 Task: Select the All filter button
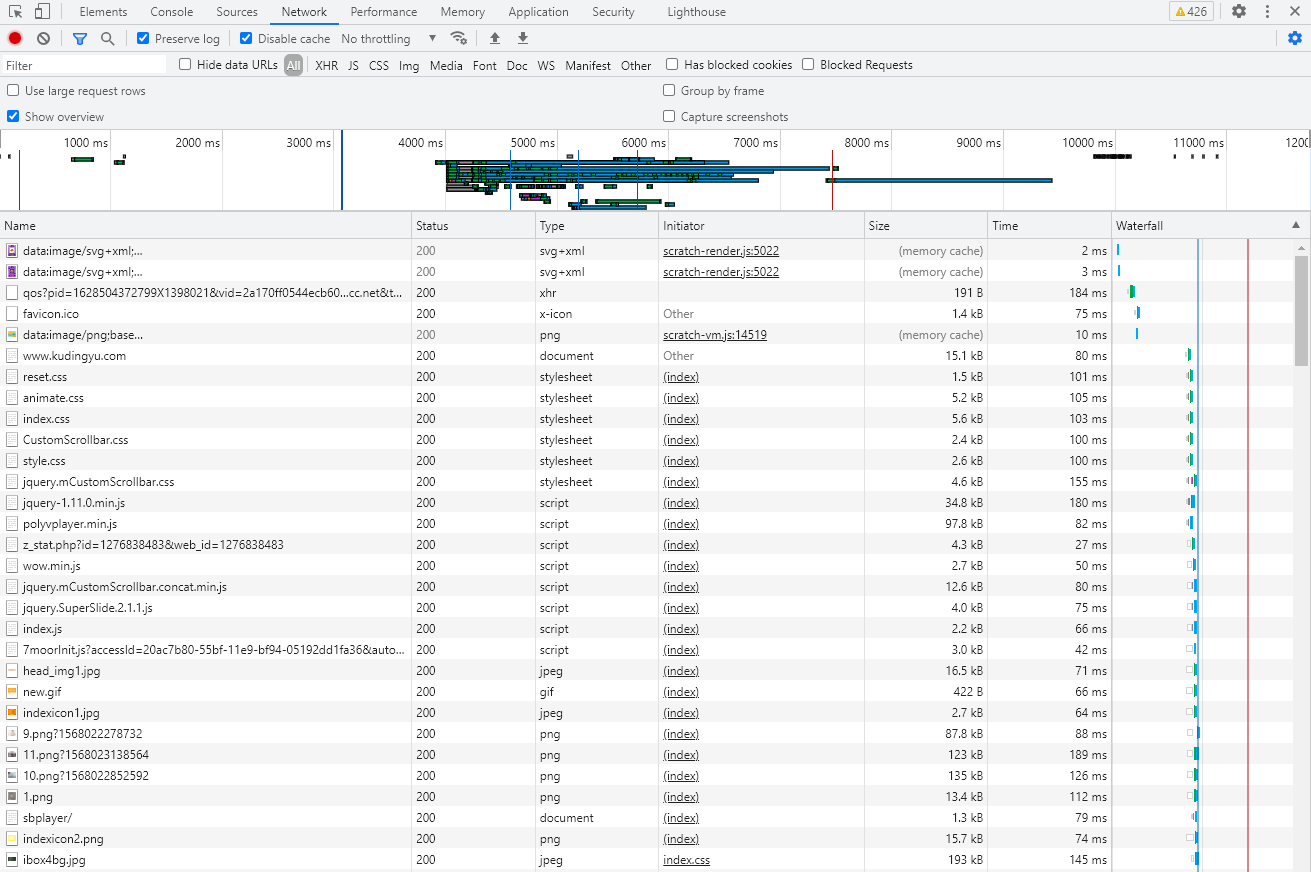click(x=293, y=65)
